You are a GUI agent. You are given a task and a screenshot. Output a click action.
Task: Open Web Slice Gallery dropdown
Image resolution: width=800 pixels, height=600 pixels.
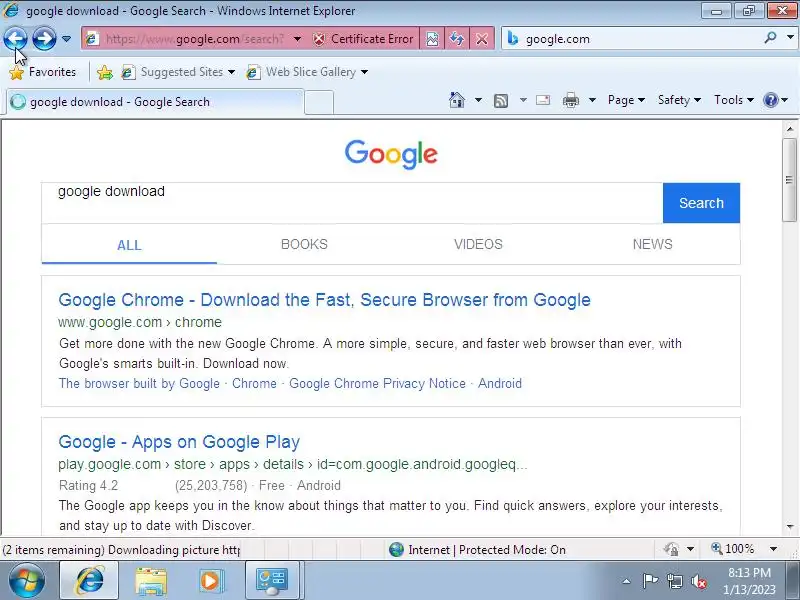coord(307,72)
